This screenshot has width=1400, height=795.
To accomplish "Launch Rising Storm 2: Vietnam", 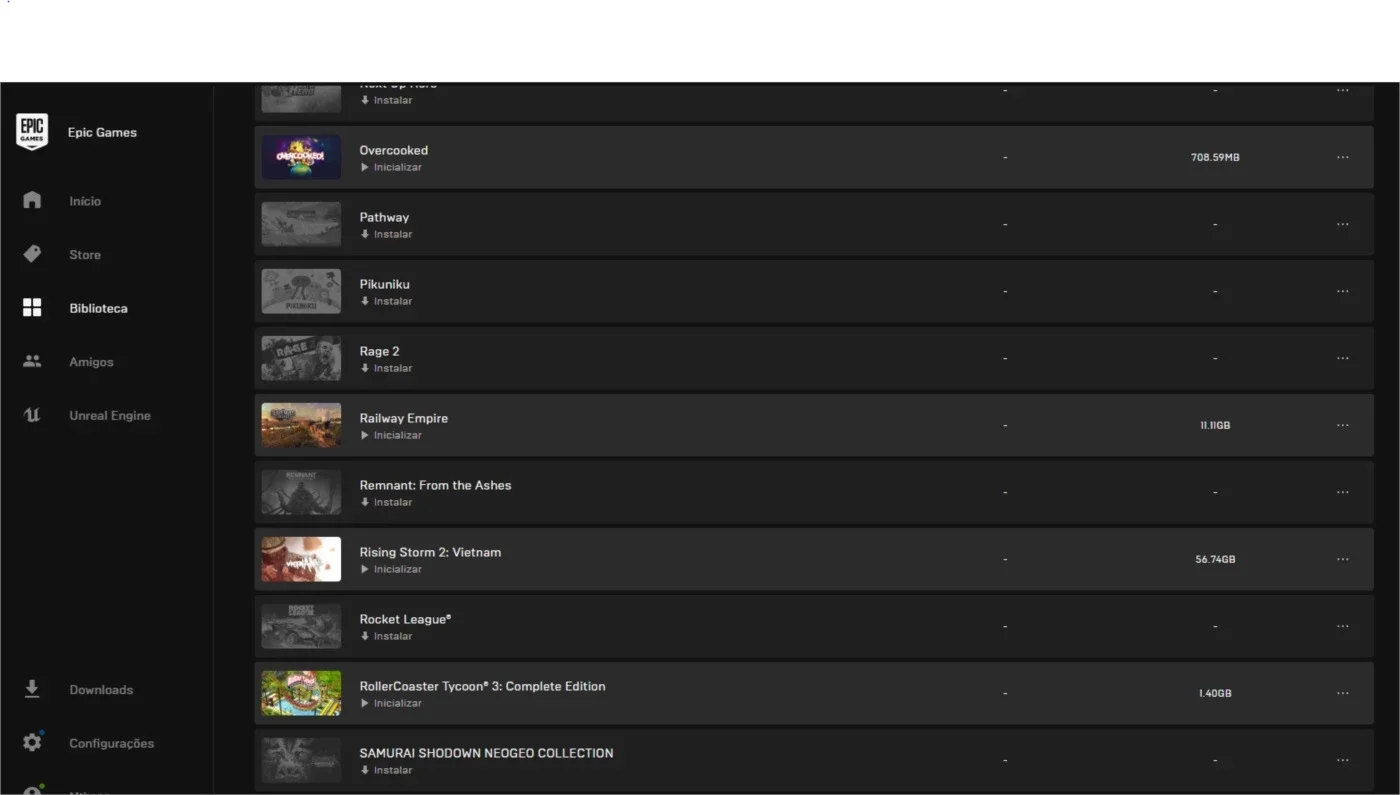I will pos(391,569).
